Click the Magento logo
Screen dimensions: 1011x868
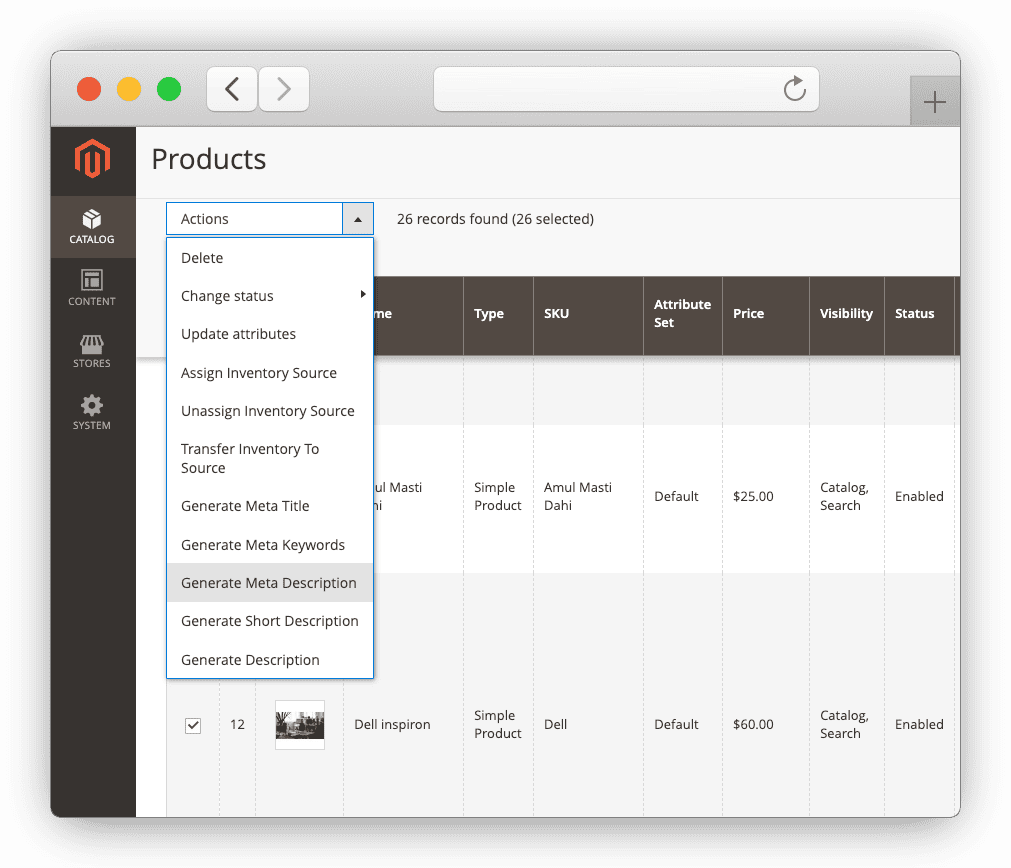point(92,160)
